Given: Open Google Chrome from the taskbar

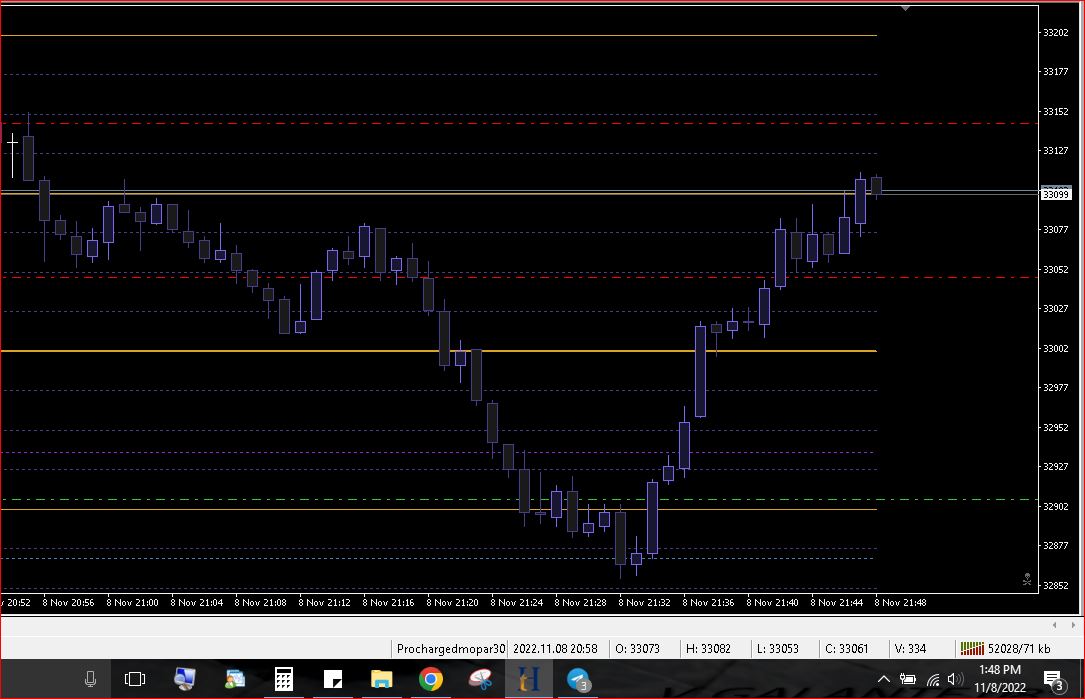Looking at the screenshot, I should [430, 680].
